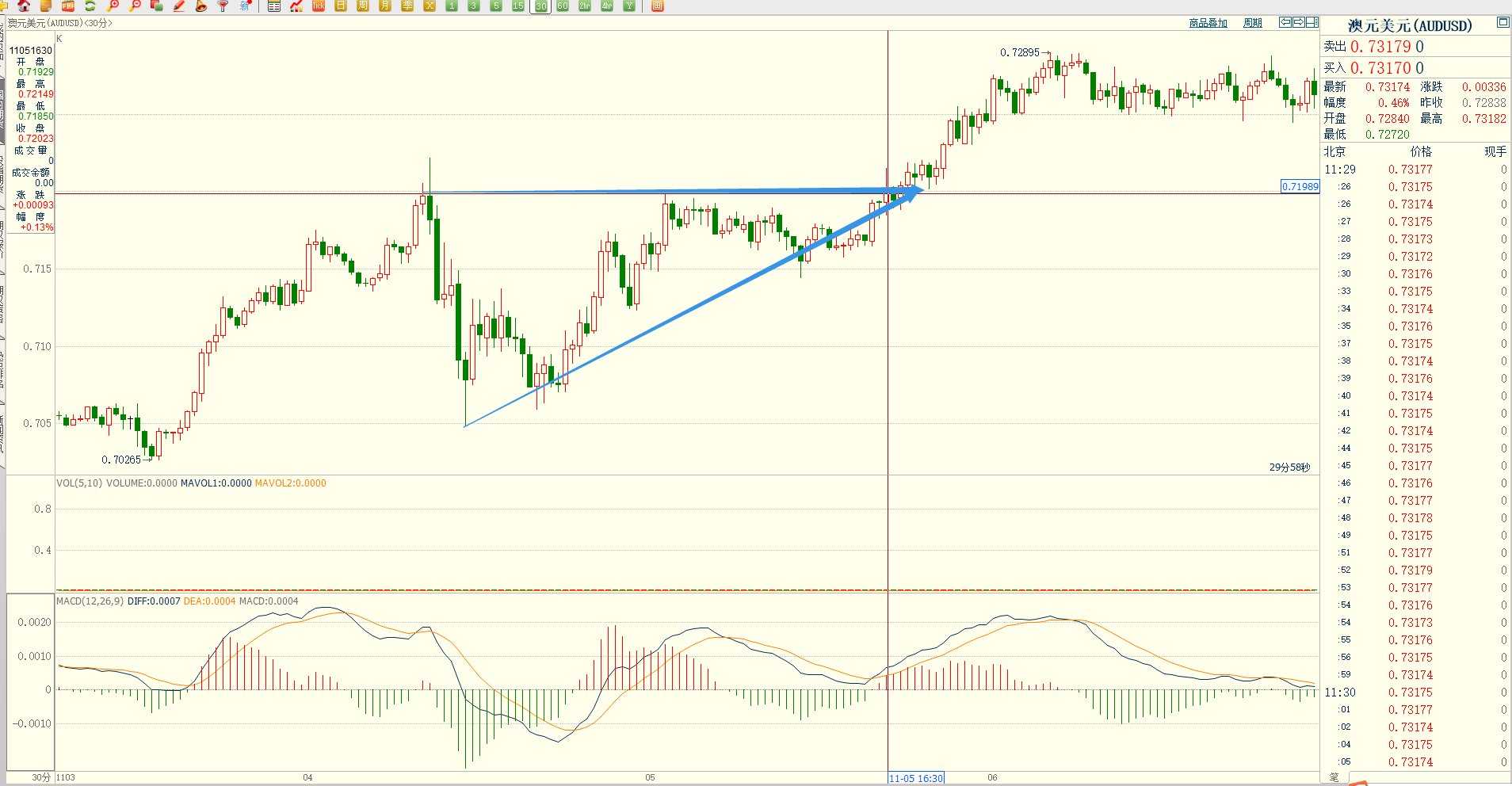Image resolution: width=1512 pixels, height=786 pixels.
Task: Select the 15-minute period button
Action: click(518, 6)
